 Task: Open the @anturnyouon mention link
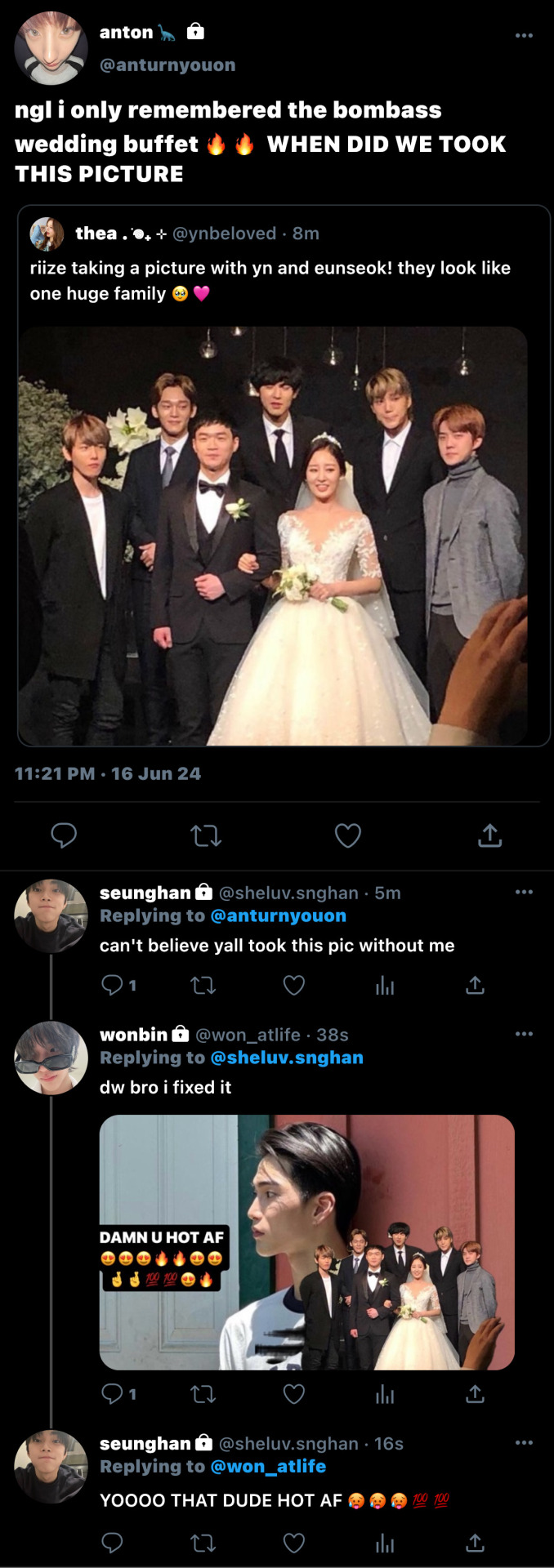pos(278,916)
